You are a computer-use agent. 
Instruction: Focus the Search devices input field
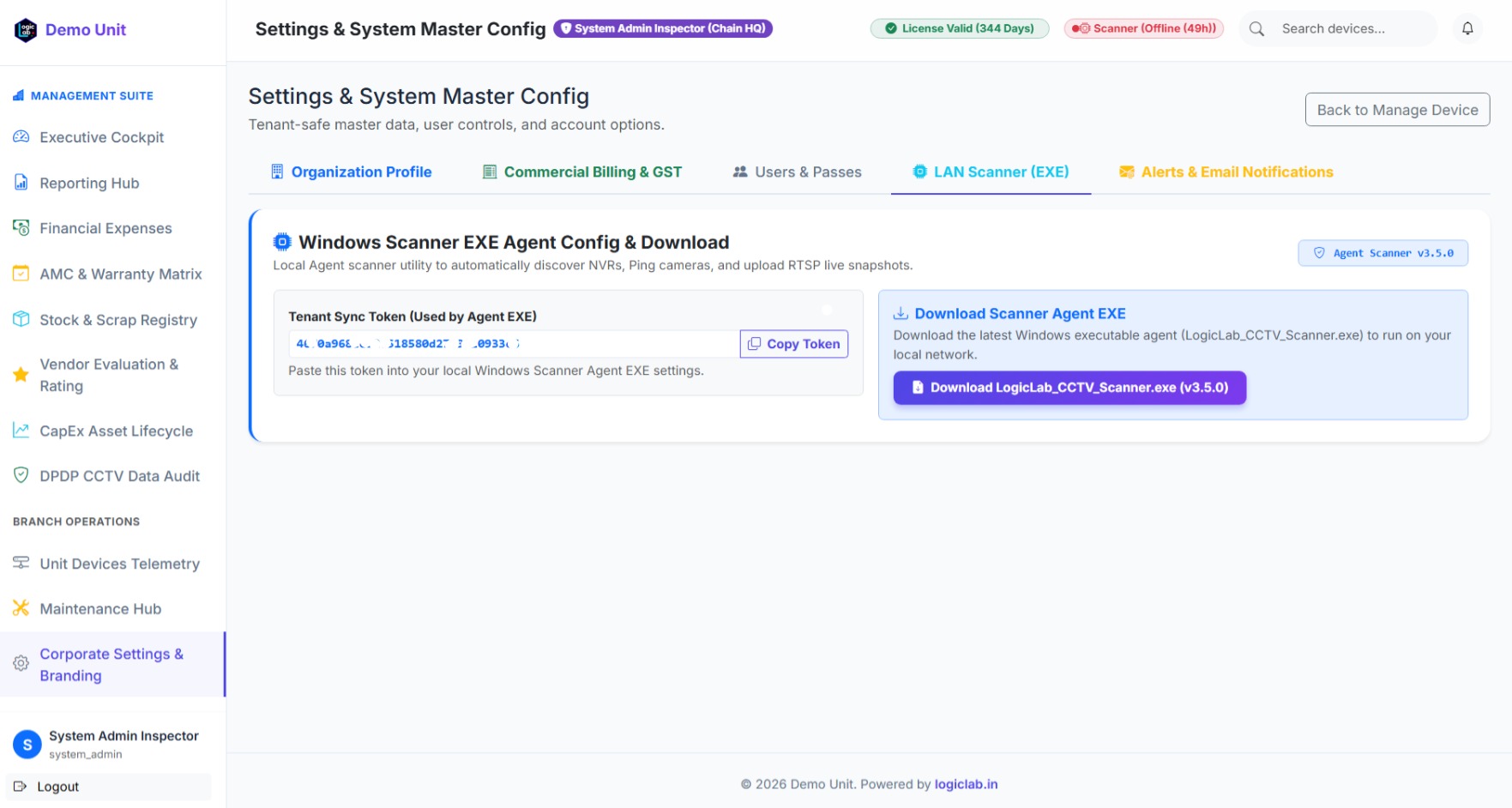[1355, 29]
